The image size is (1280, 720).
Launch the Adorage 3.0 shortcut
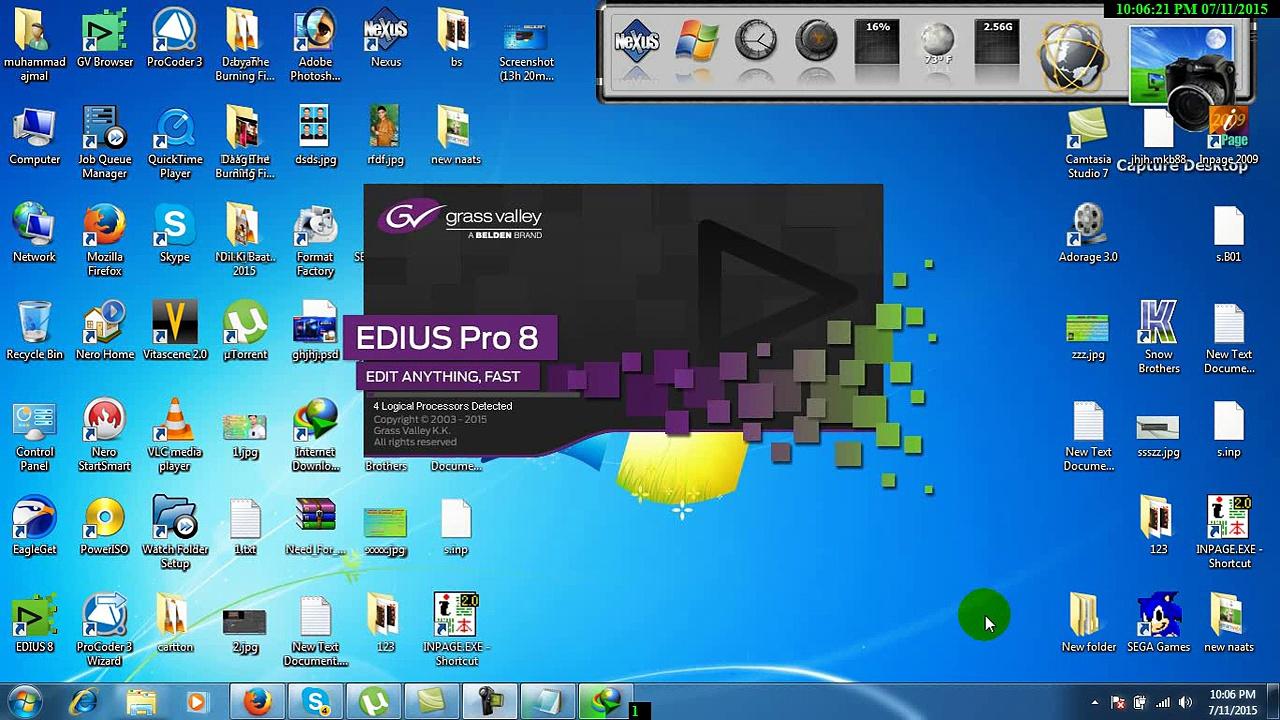(x=1088, y=234)
